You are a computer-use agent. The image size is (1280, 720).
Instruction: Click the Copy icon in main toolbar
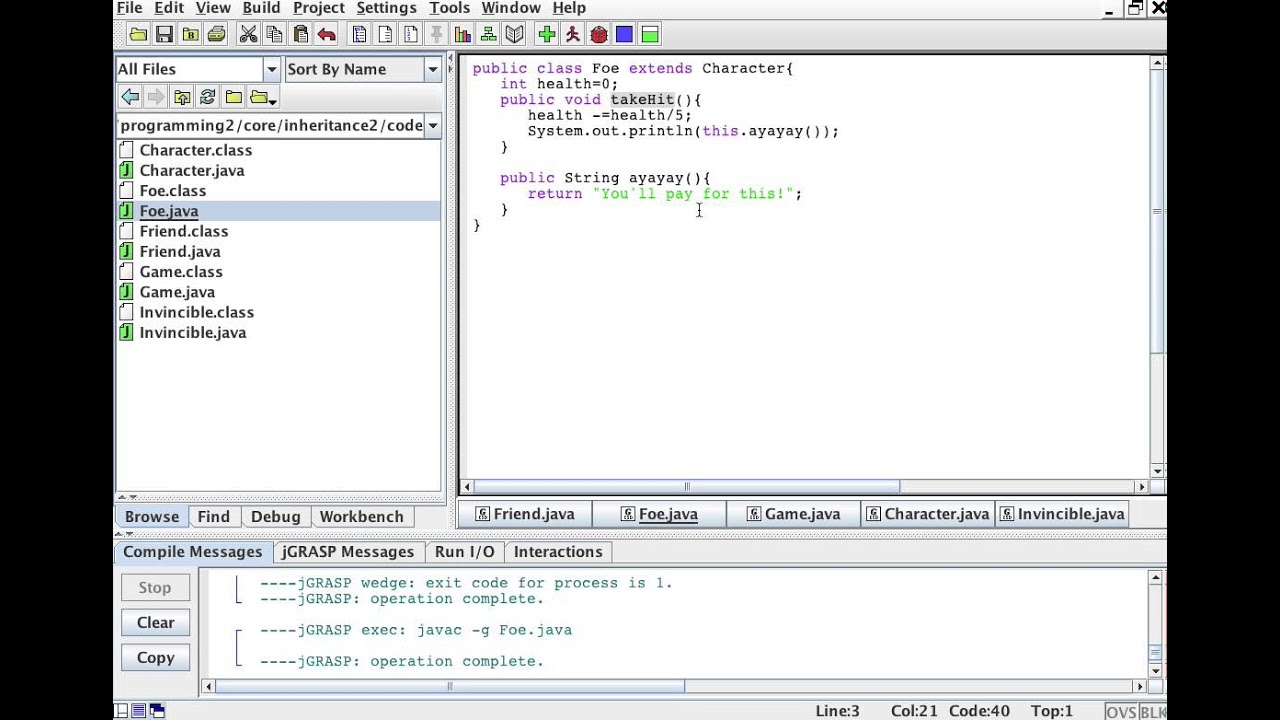pos(274,35)
